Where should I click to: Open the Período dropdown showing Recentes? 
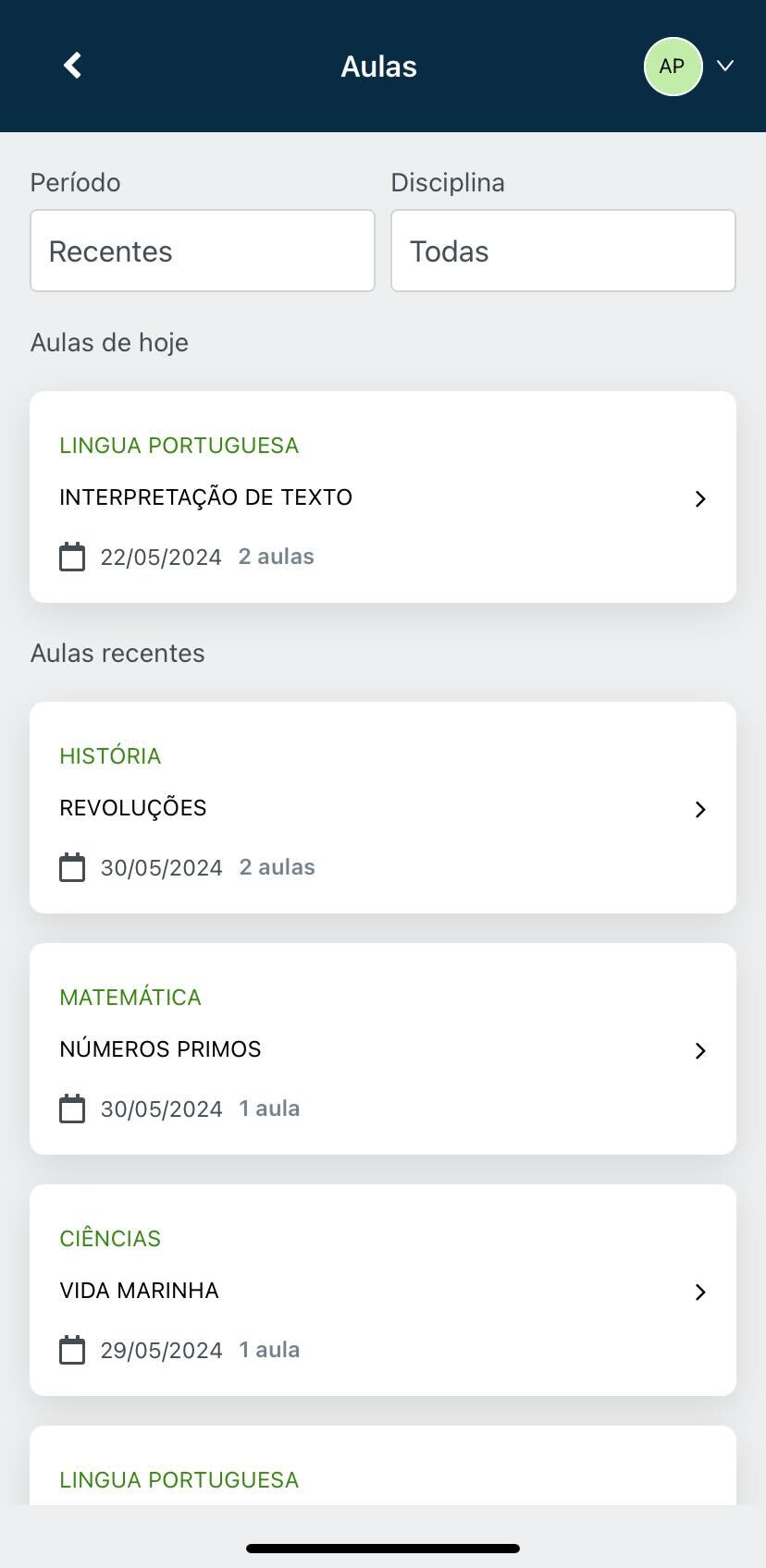(x=203, y=251)
